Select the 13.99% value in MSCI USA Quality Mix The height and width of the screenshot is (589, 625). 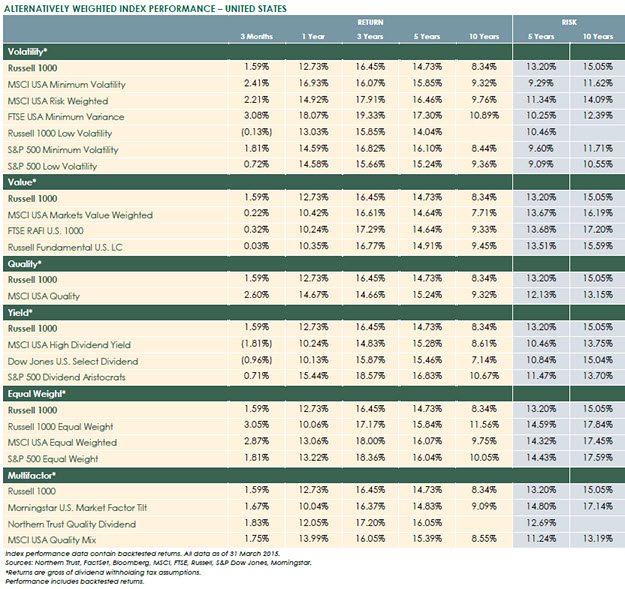coord(313,539)
